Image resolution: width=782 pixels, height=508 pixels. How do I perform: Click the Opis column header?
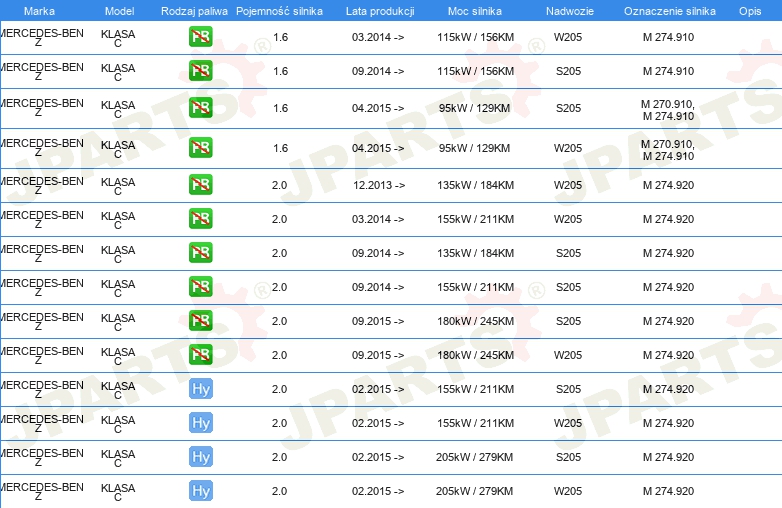tap(750, 11)
